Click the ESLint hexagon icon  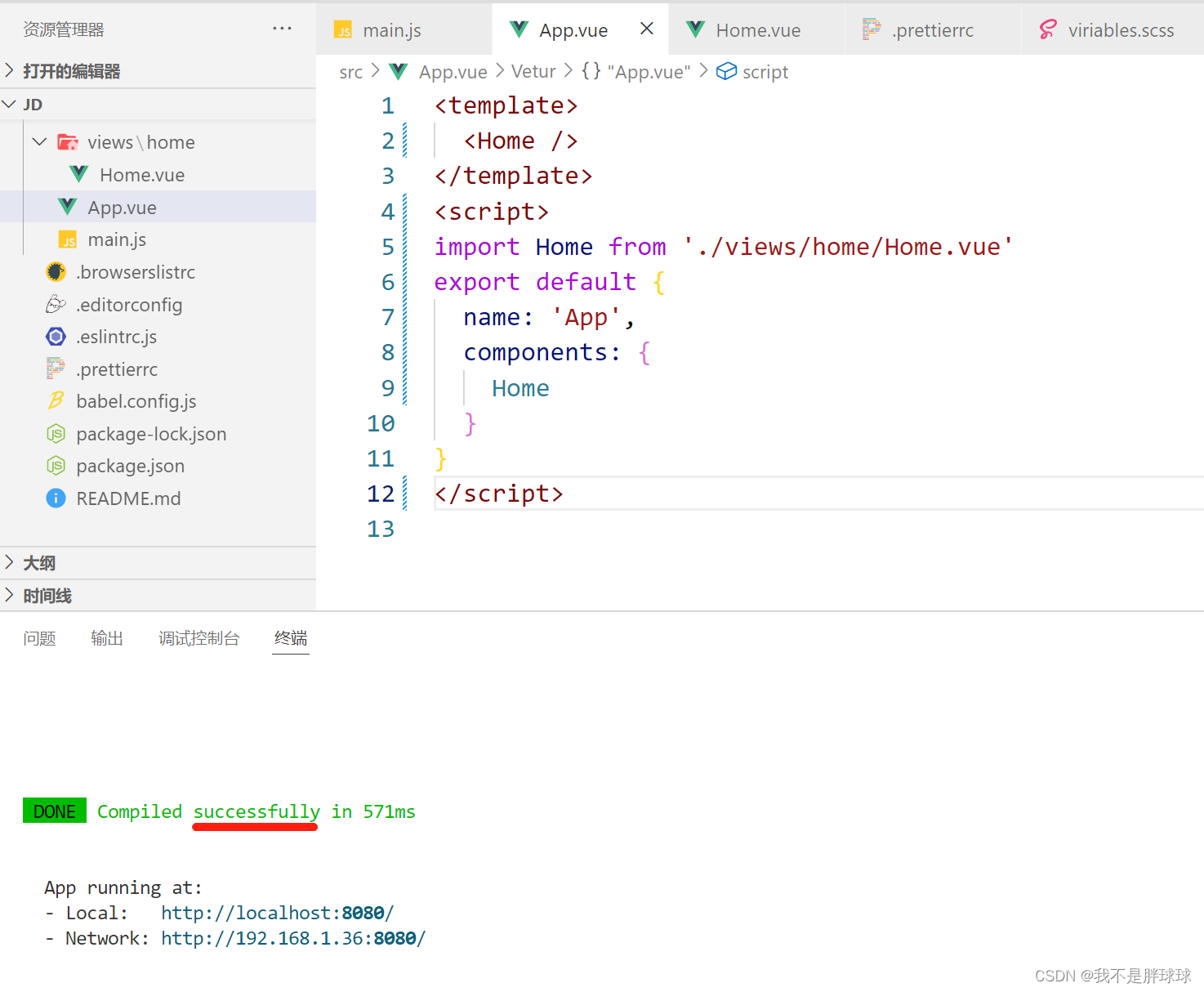click(x=56, y=336)
